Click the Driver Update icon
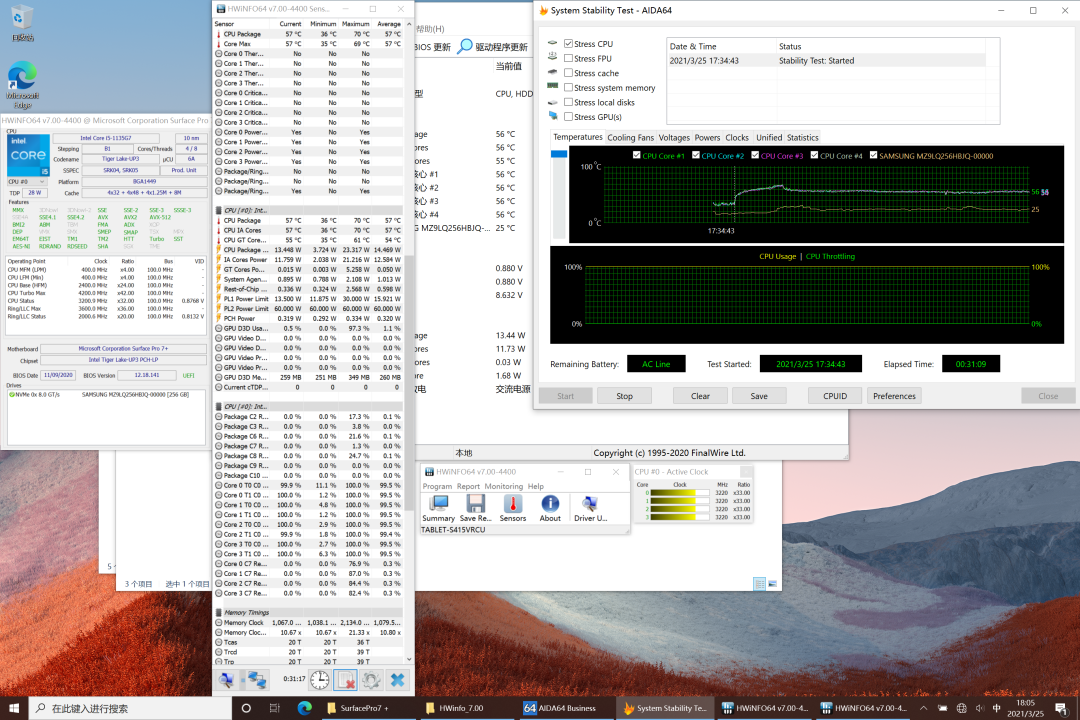This screenshot has height=720, width=1080. point(589,505)
